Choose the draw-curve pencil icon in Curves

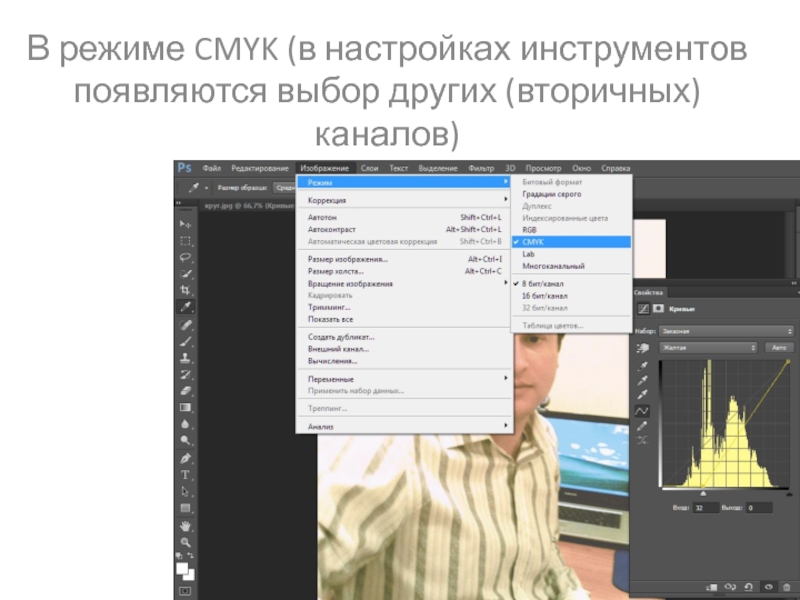point(643,426)
